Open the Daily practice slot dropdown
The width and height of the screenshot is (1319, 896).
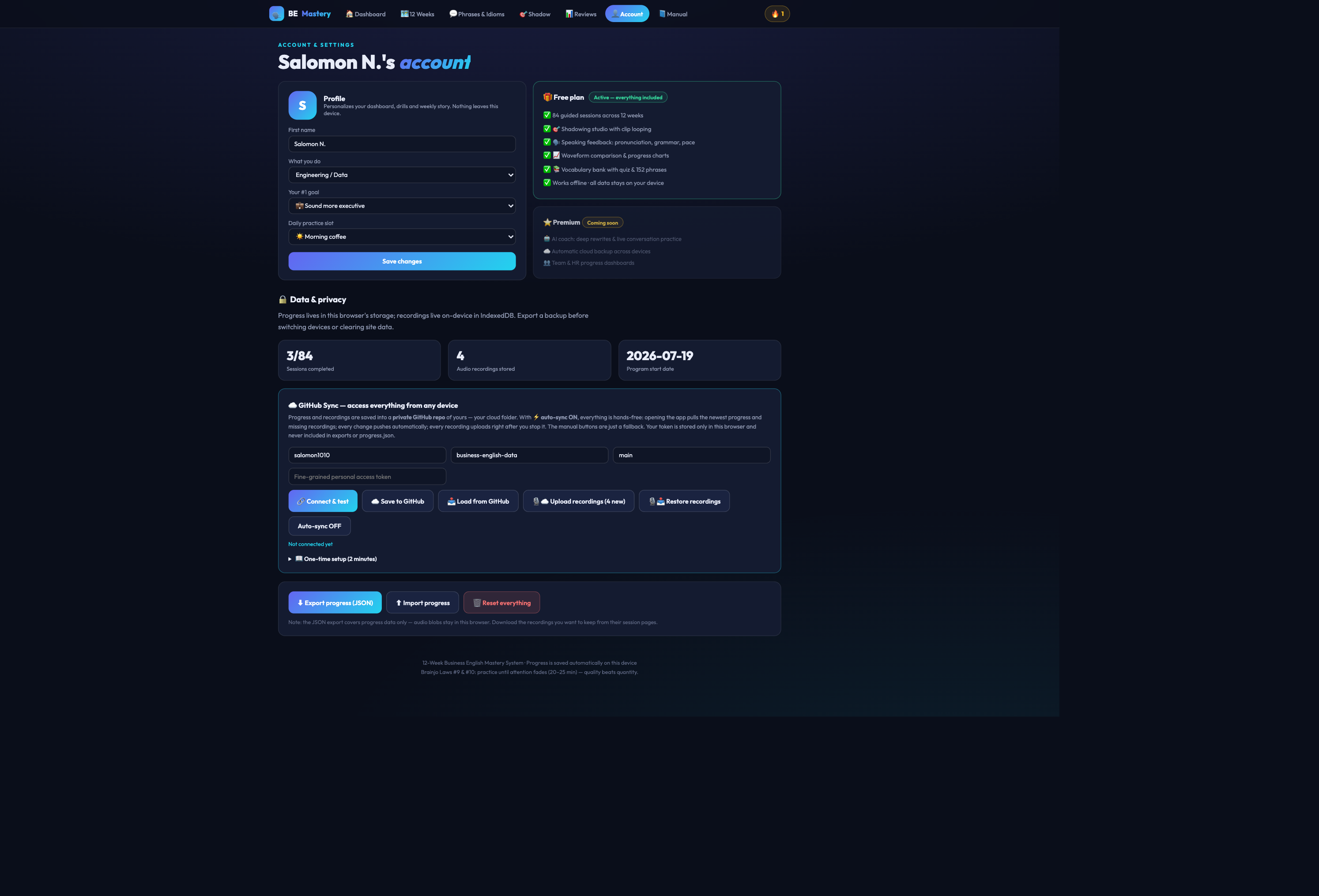(402, 237)
